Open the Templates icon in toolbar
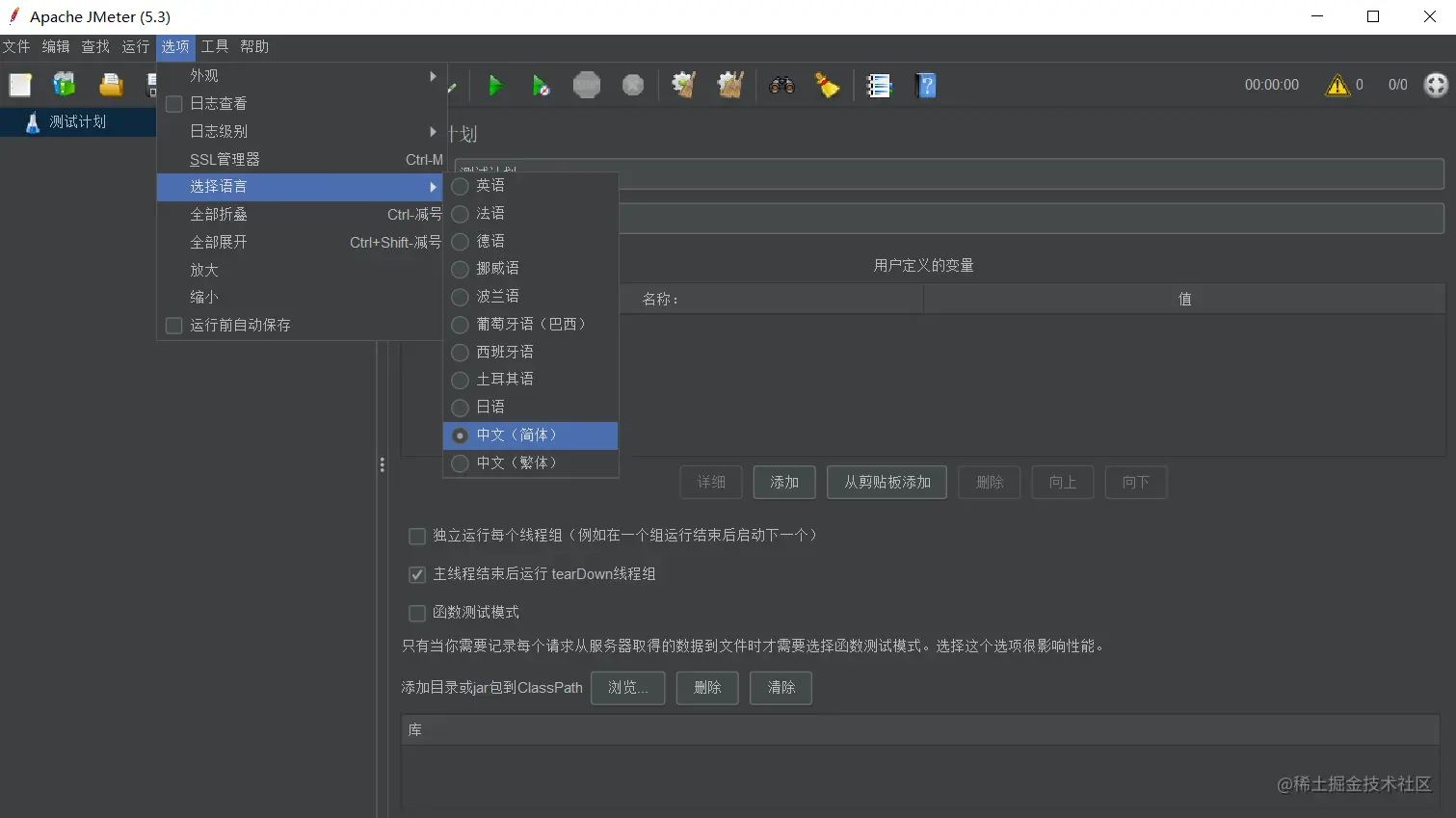The height and width of the screenshot is (818, 1456). tap(65, 86)
